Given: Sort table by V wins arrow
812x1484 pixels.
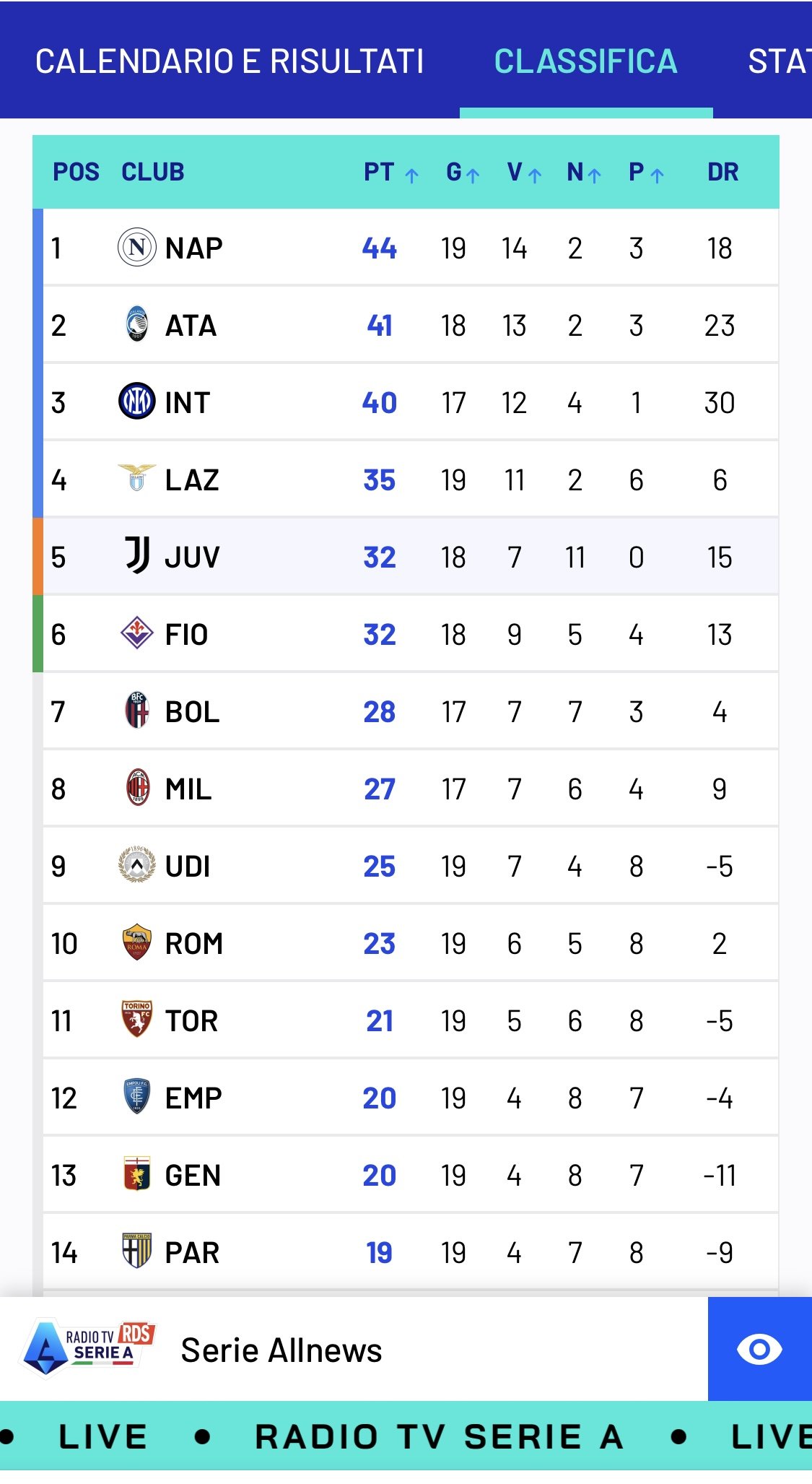Looking at the screenshot, I should pyautogui.click(x=535, y=175).
